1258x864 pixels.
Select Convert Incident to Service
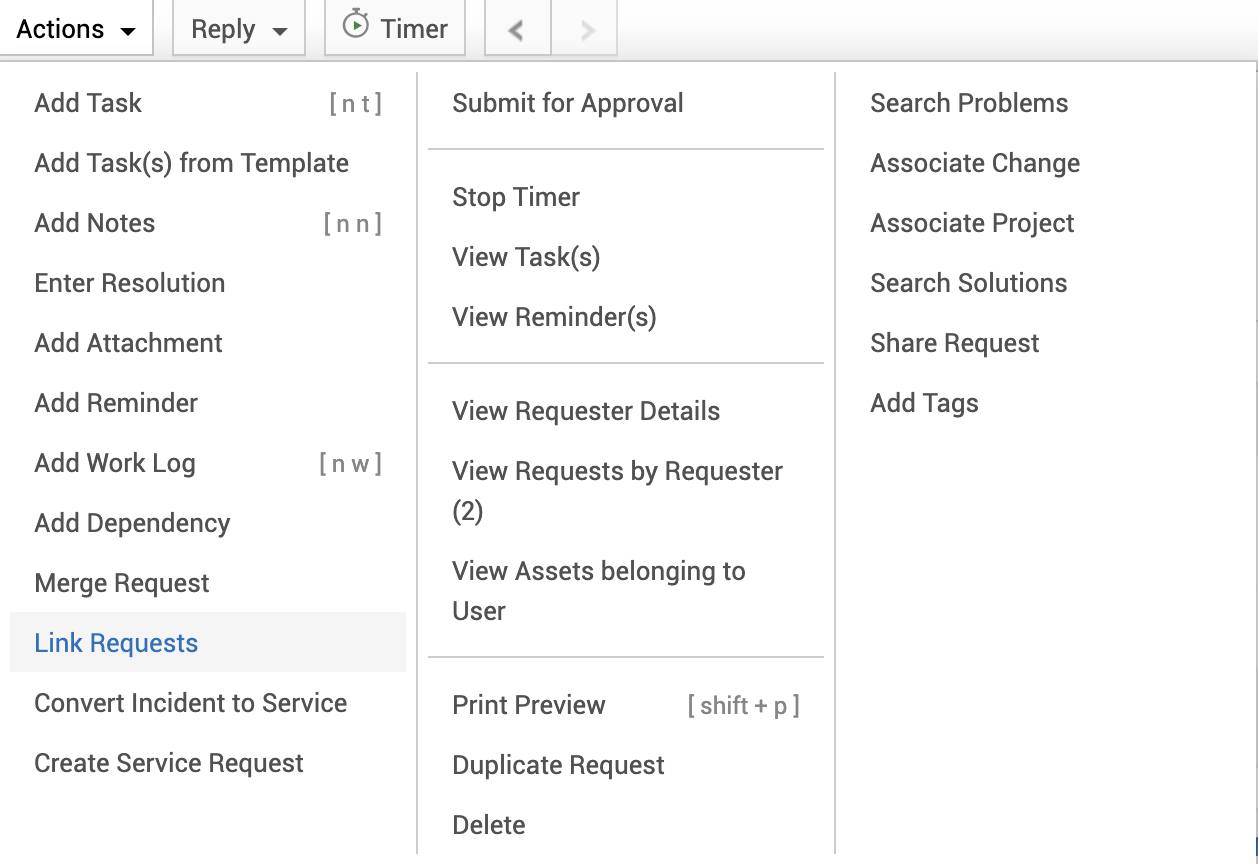pos(190,703)
